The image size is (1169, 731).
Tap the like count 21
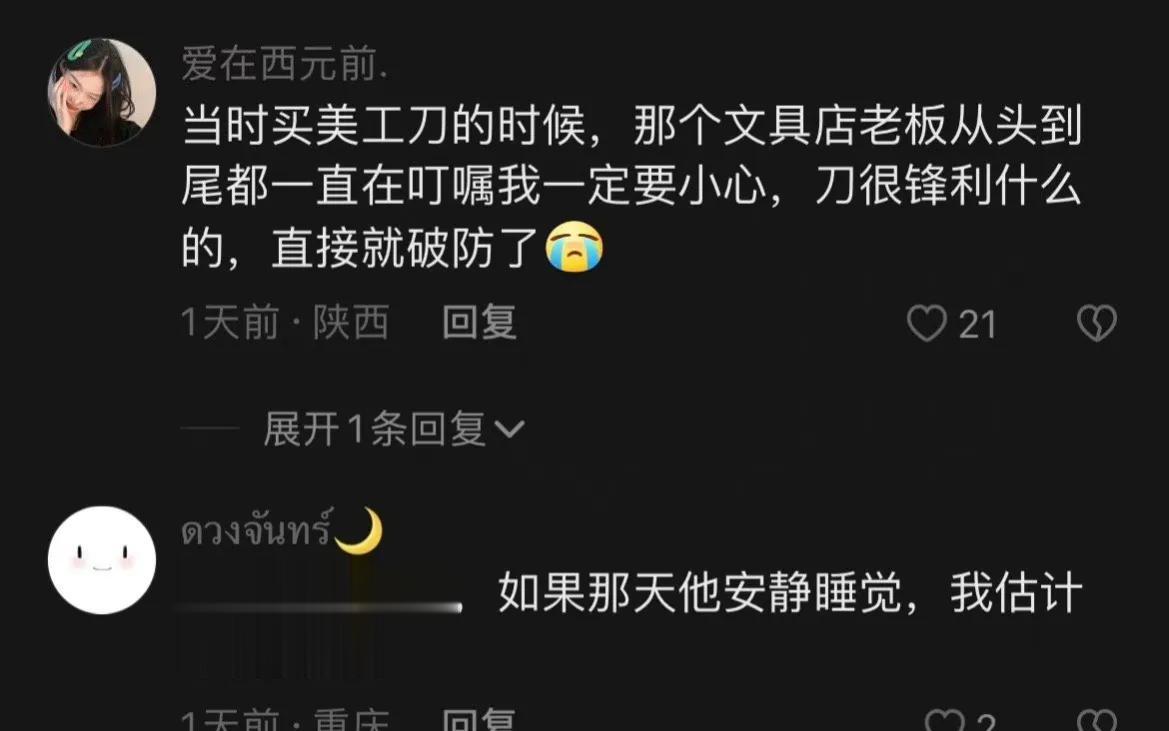click(977, 325)
